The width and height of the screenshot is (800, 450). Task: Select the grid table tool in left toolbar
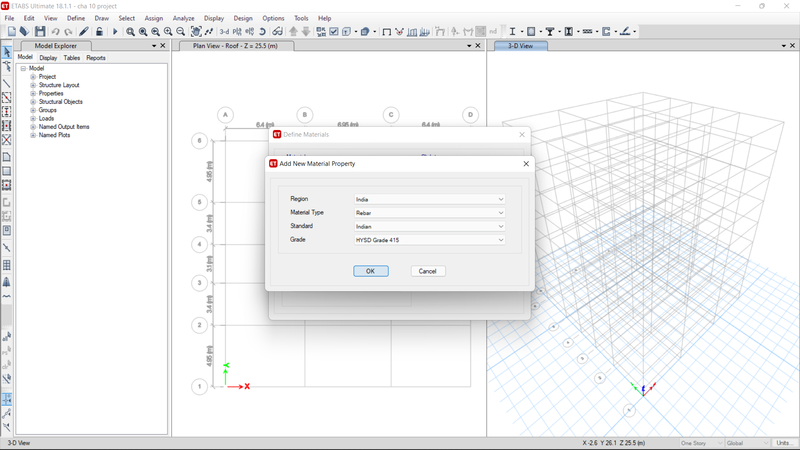click(7, 265)
